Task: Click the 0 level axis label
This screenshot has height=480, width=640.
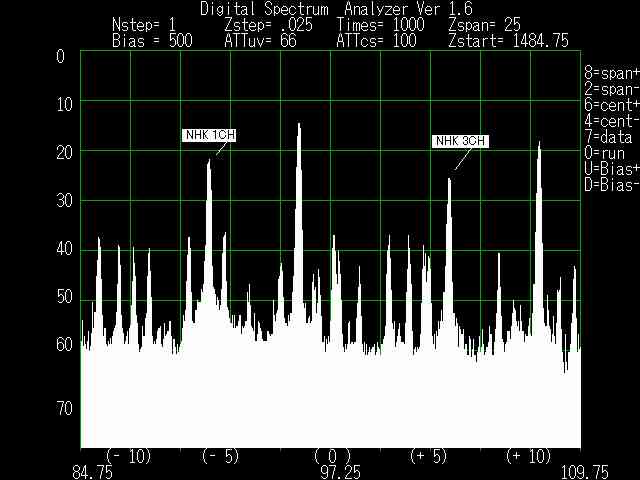Action: 60,57
